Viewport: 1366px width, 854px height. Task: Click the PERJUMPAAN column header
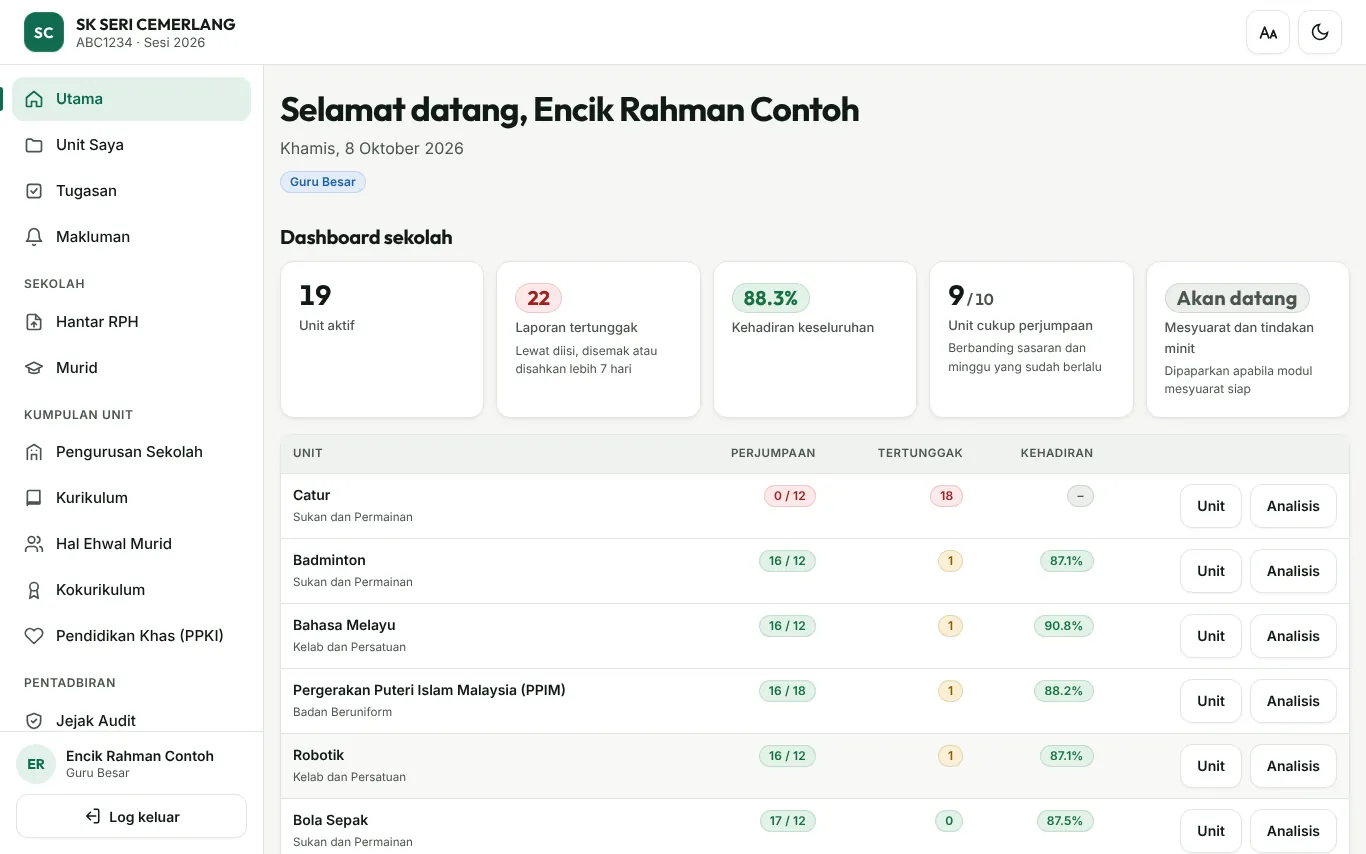[773, 453]
